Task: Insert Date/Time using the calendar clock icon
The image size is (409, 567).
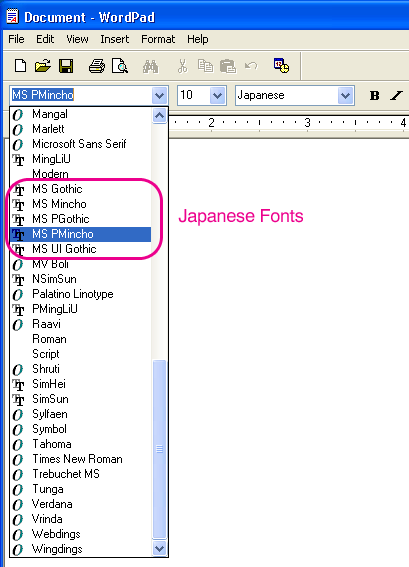Action: 281,65
